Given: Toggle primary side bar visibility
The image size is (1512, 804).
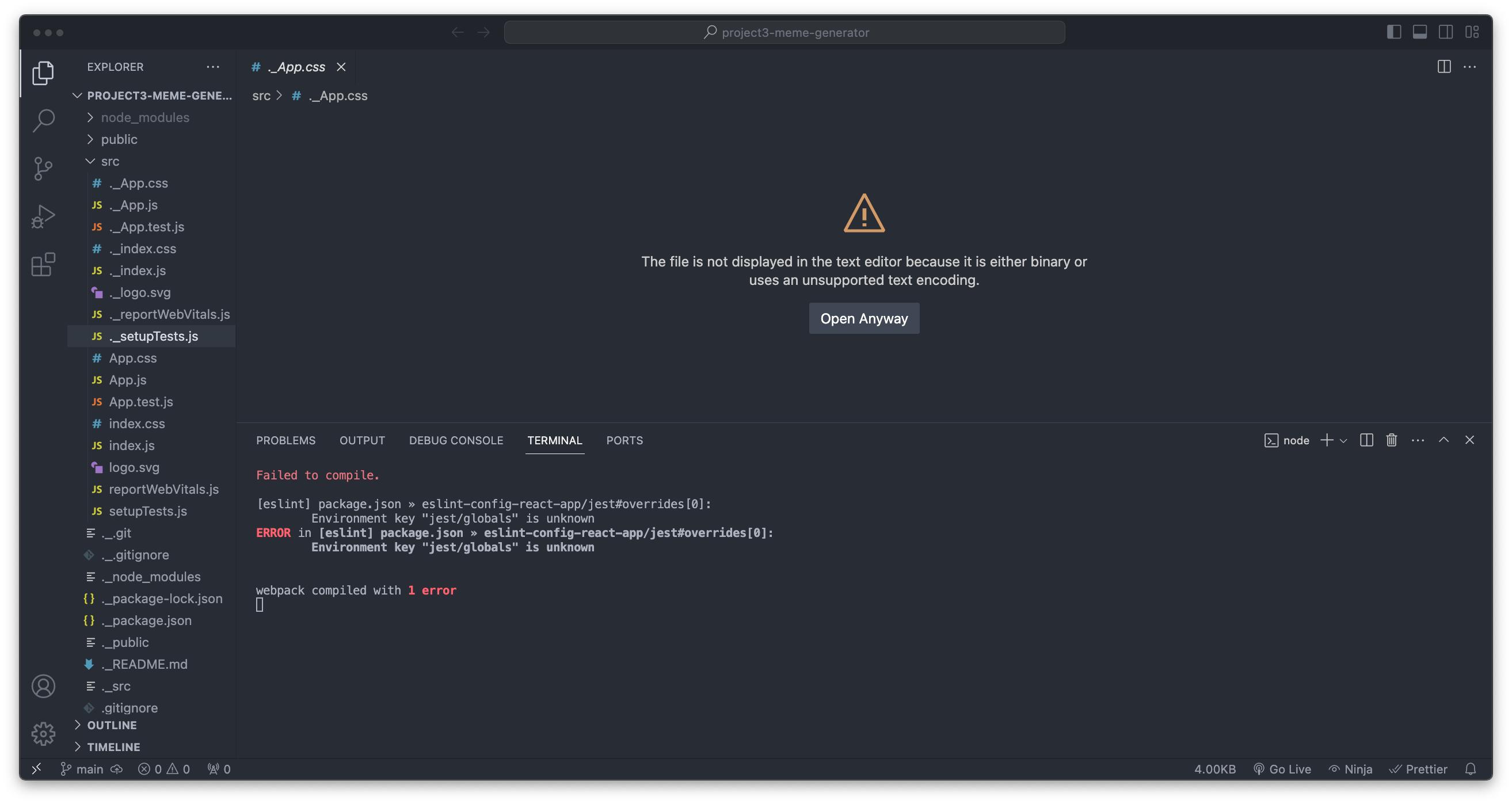Looking at the screenshot, I should (x=1394, y=32).
